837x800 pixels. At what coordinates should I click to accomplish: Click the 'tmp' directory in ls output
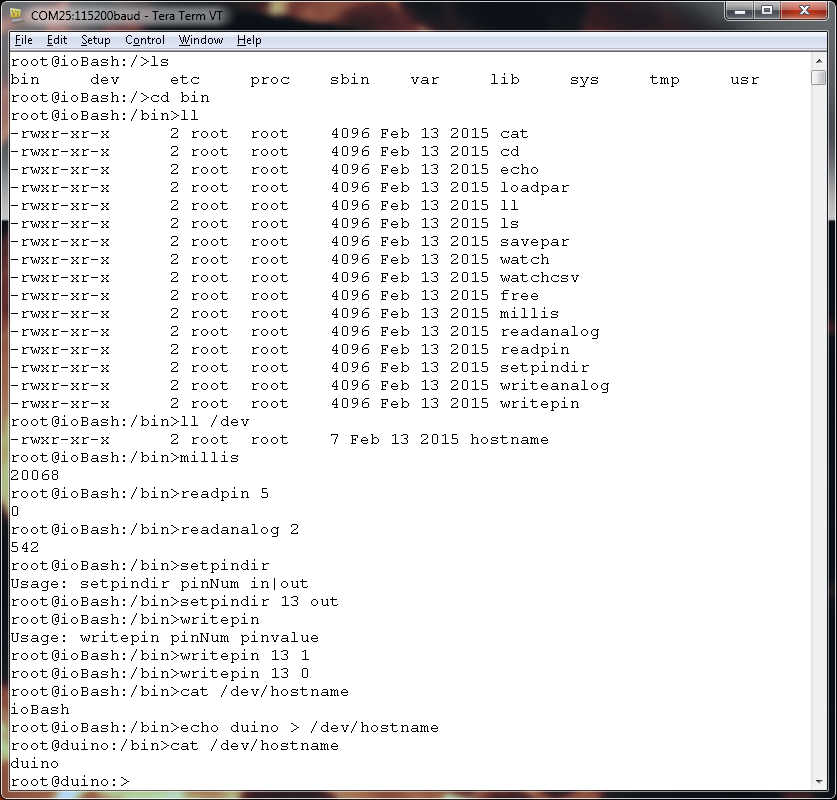(664, 80)
